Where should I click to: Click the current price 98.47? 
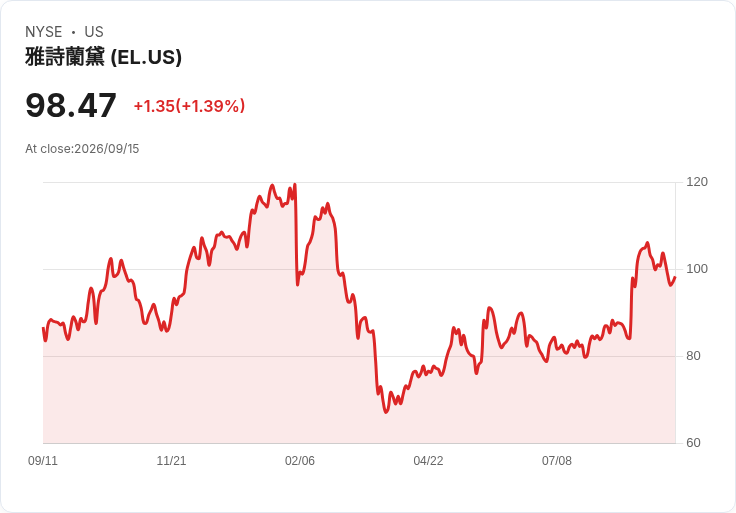(x=70, y=106)
